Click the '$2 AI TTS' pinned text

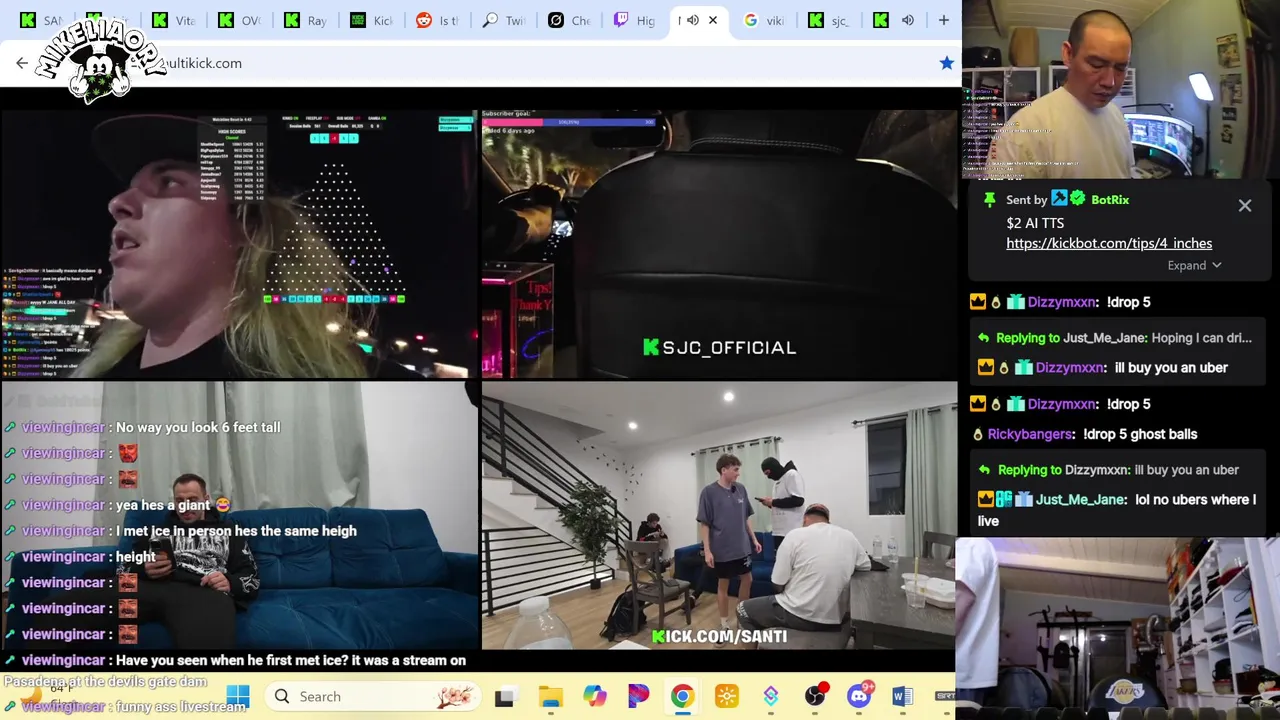1035,223
